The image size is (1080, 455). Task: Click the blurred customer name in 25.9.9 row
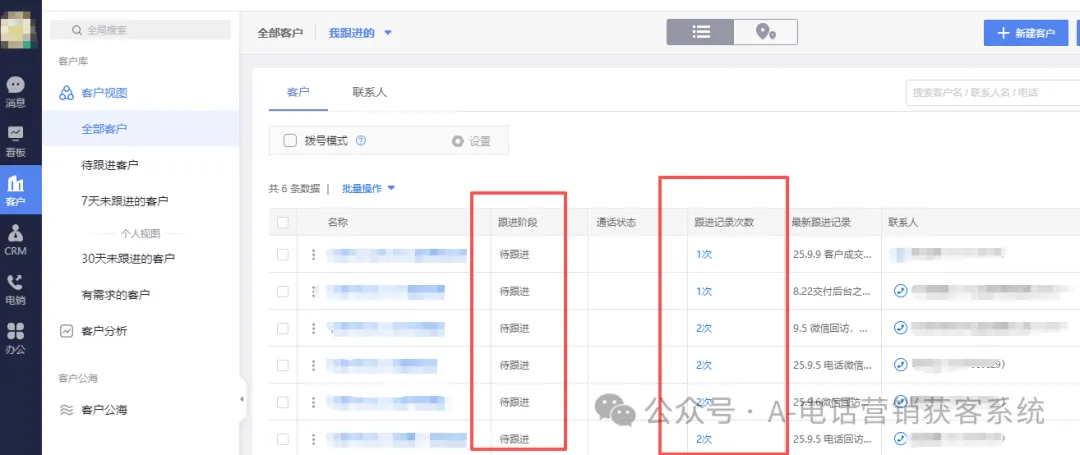click(x=397, y=255)
